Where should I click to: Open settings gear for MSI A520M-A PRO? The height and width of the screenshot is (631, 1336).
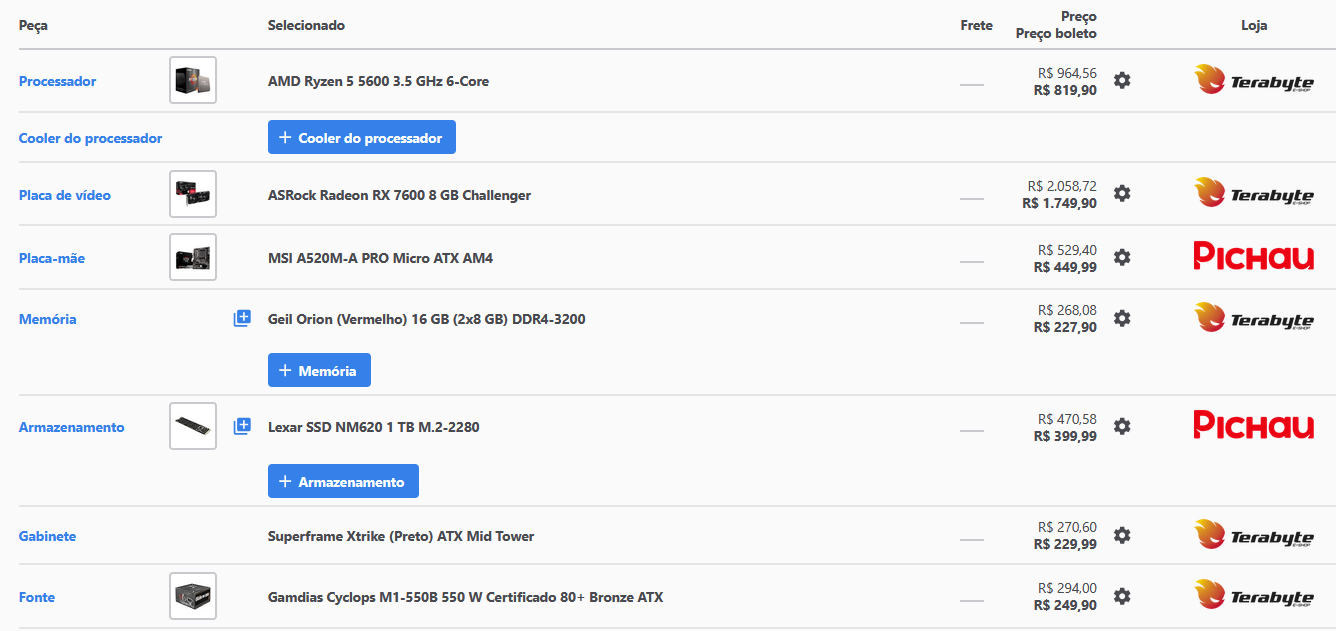click(1122, 257)
